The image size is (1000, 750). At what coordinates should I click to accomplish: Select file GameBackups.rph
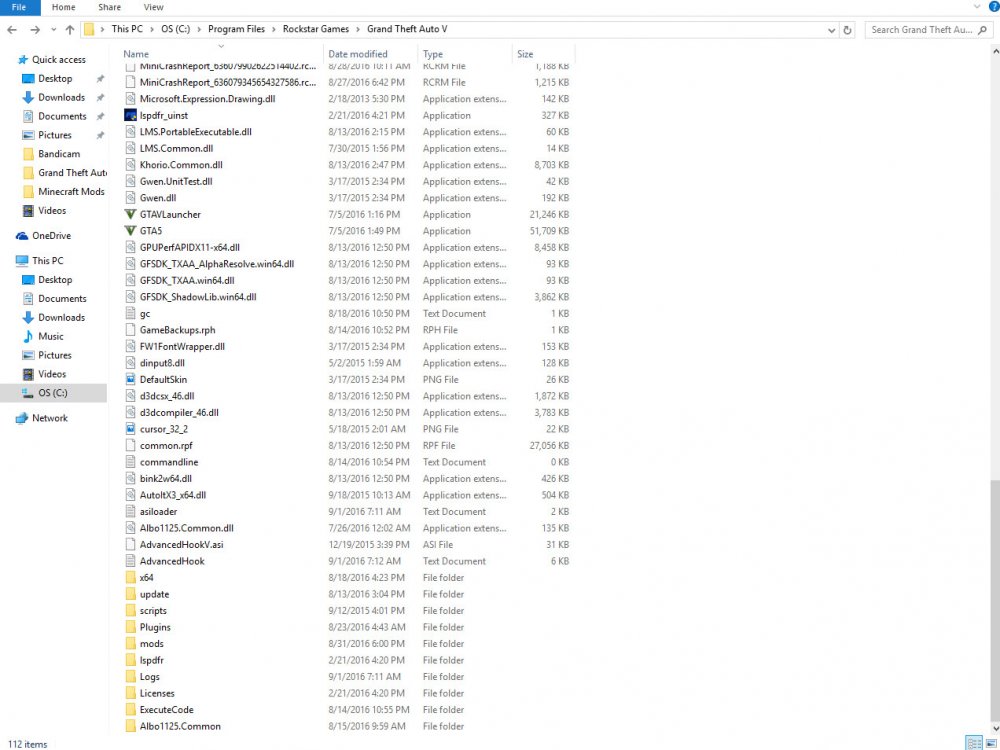(x=177, y=330)
